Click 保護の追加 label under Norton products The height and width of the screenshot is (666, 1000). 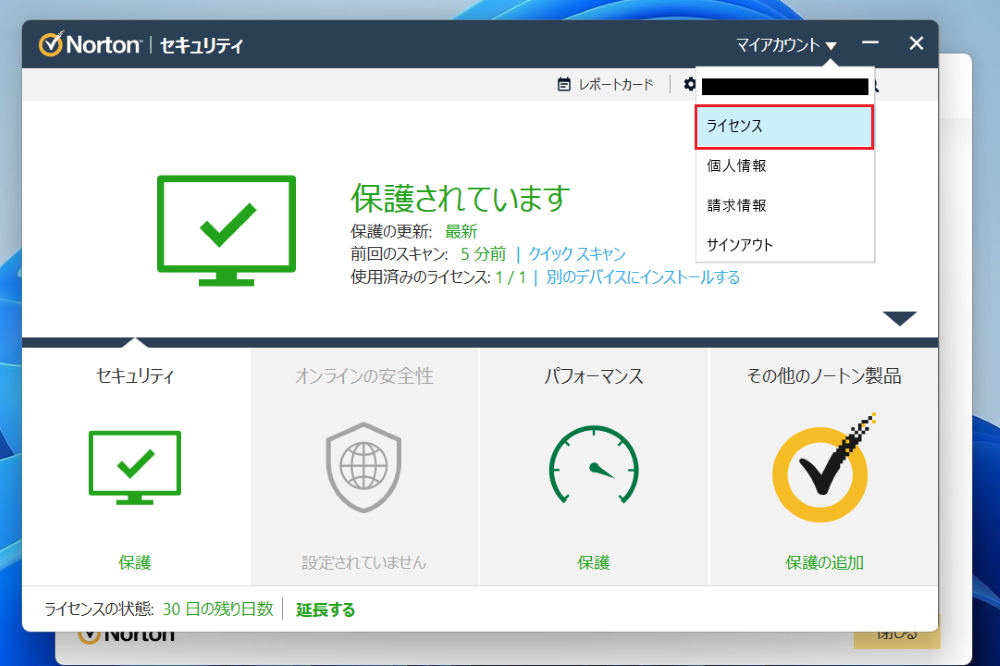pyautogui.click(x=824, y=563)
